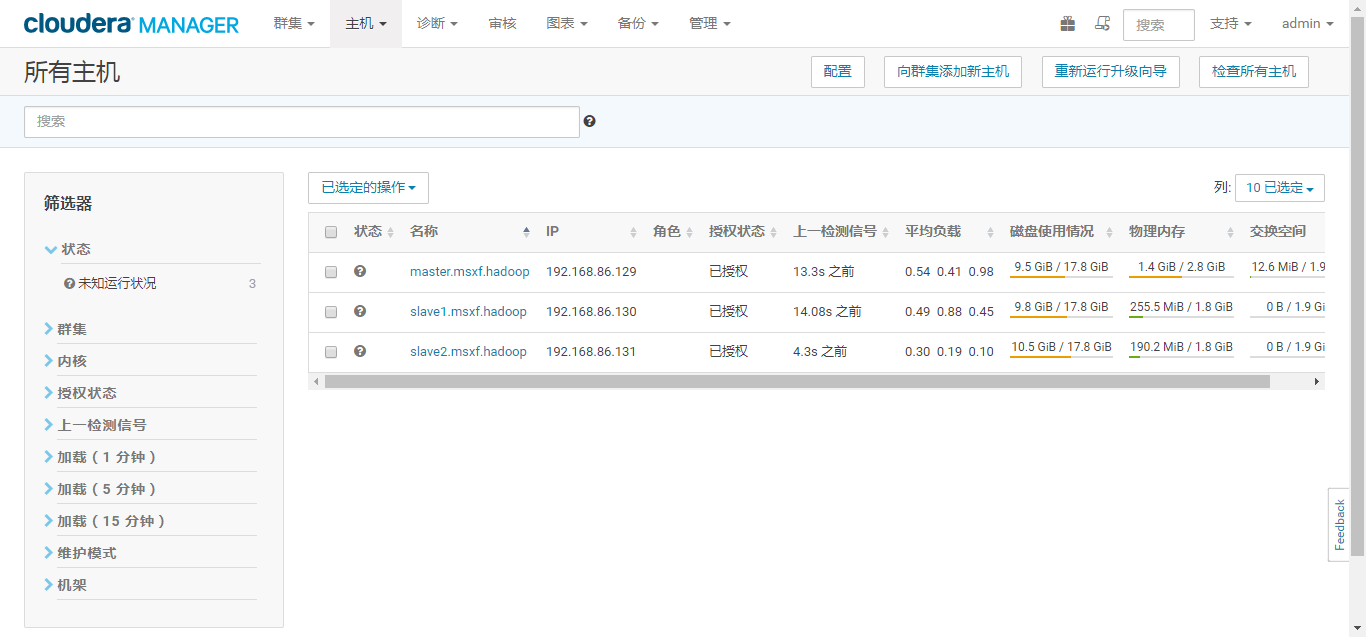This screenshot has width=1366, height=637.
Task: Open the 主机 menu
Action: point(364,23)
